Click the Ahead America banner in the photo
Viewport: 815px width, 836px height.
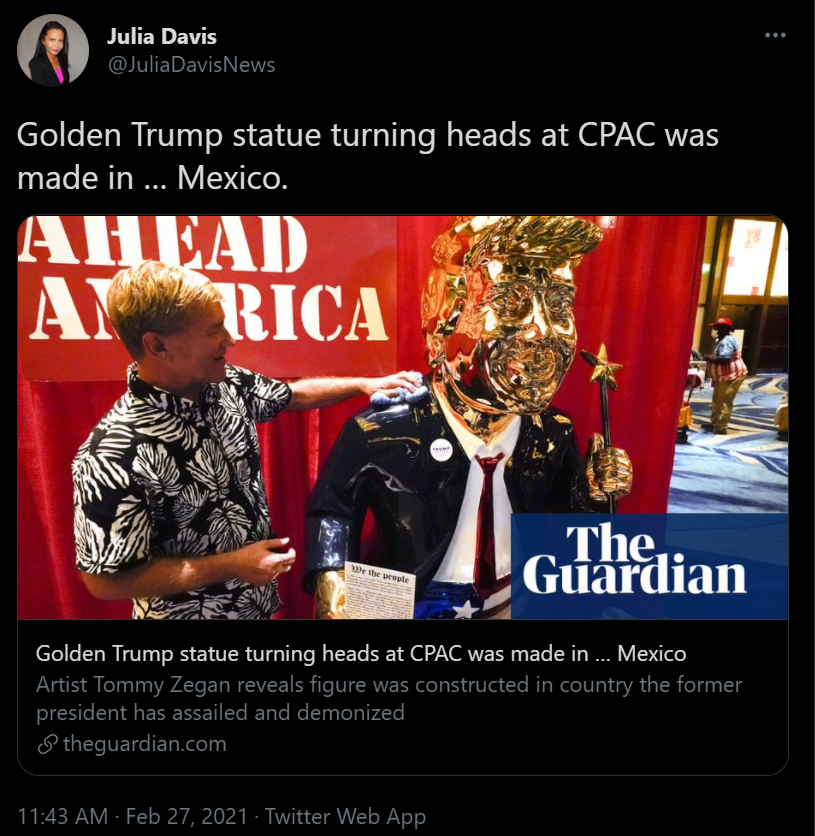207,298
